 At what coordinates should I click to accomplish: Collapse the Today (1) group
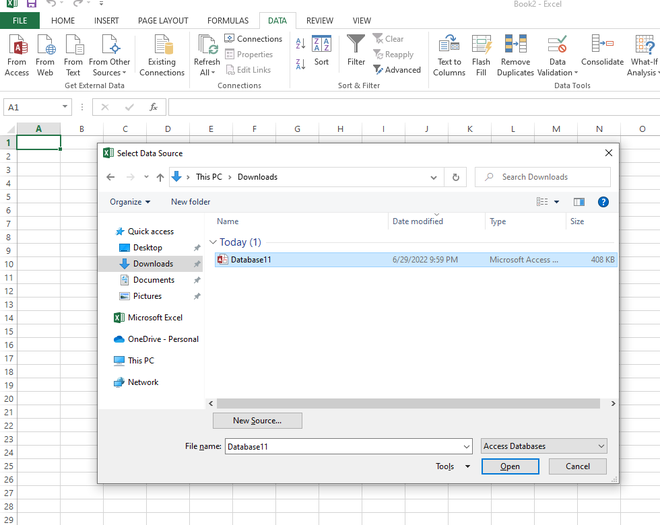tap(213, 242)
